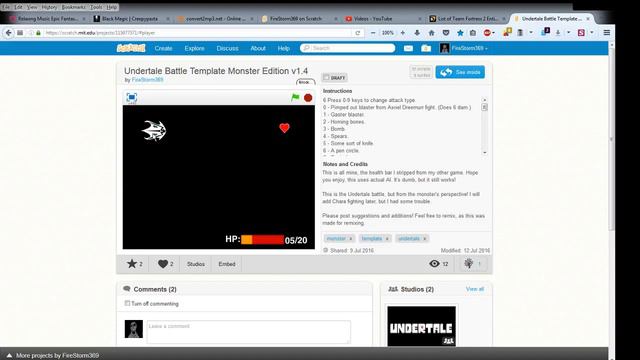Switch to convert2mp3.net tab
The width and height of the screenshot is (640, 360).
pyautogui.click(x=216, y=19)
